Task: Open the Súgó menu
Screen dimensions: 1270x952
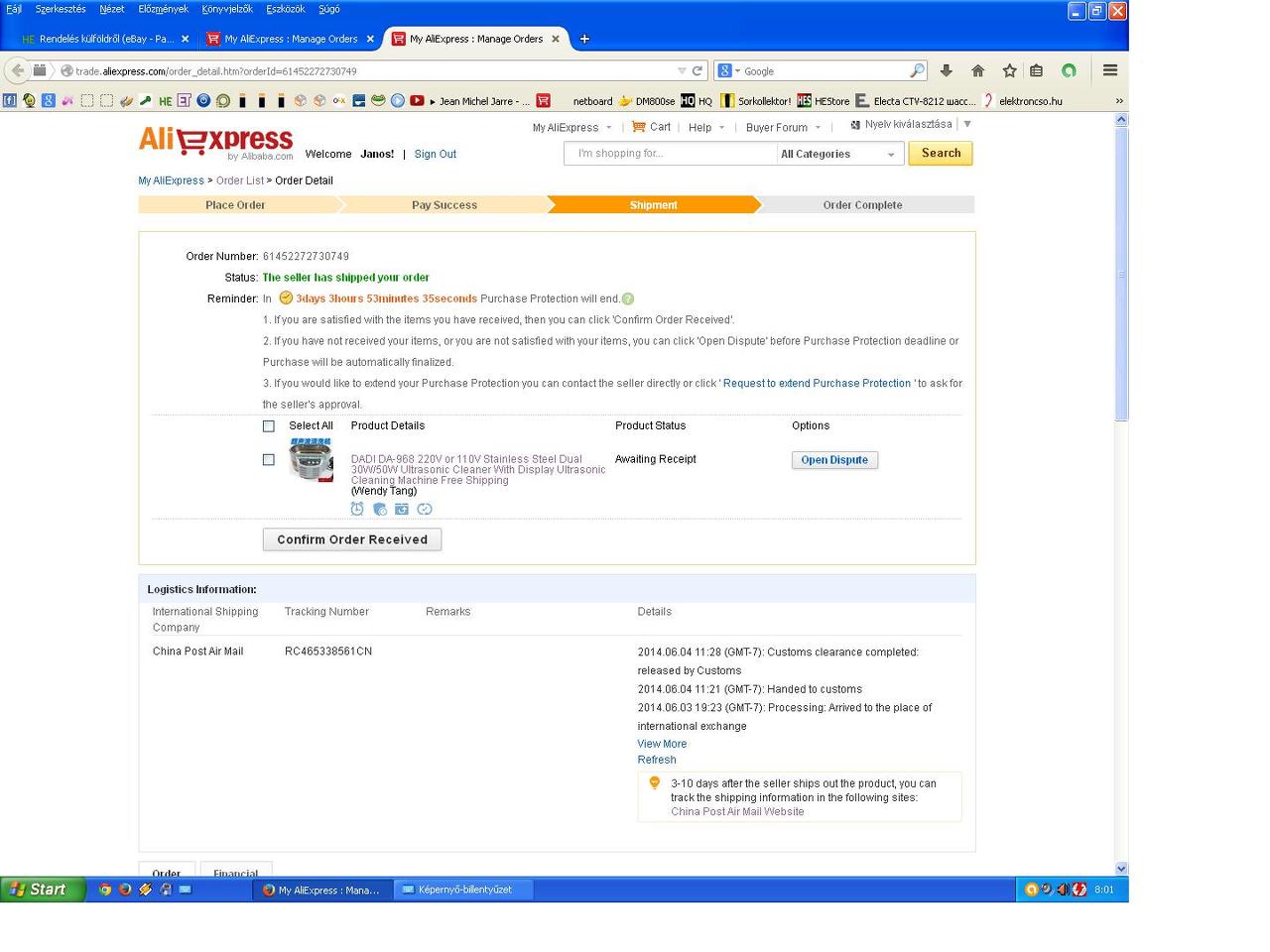Action: pyautogui.click(x=329, y=9)
